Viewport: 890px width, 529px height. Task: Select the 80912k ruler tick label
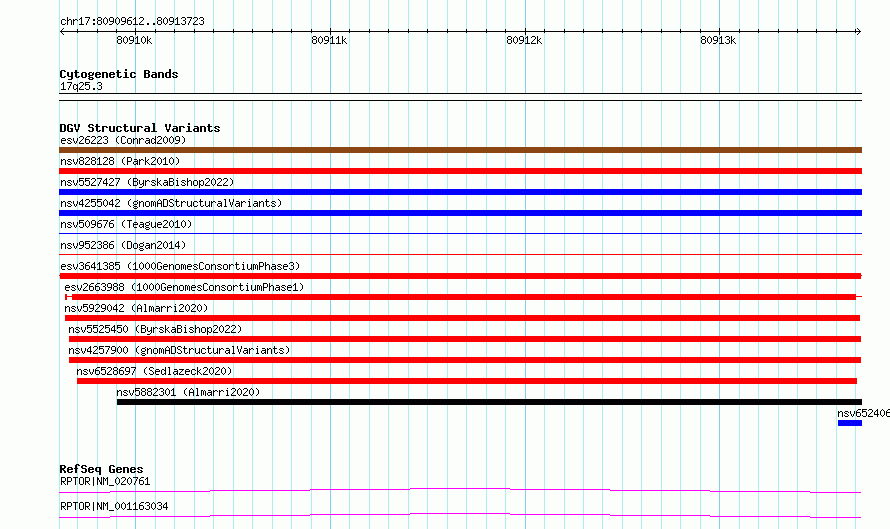pos(524,40)
